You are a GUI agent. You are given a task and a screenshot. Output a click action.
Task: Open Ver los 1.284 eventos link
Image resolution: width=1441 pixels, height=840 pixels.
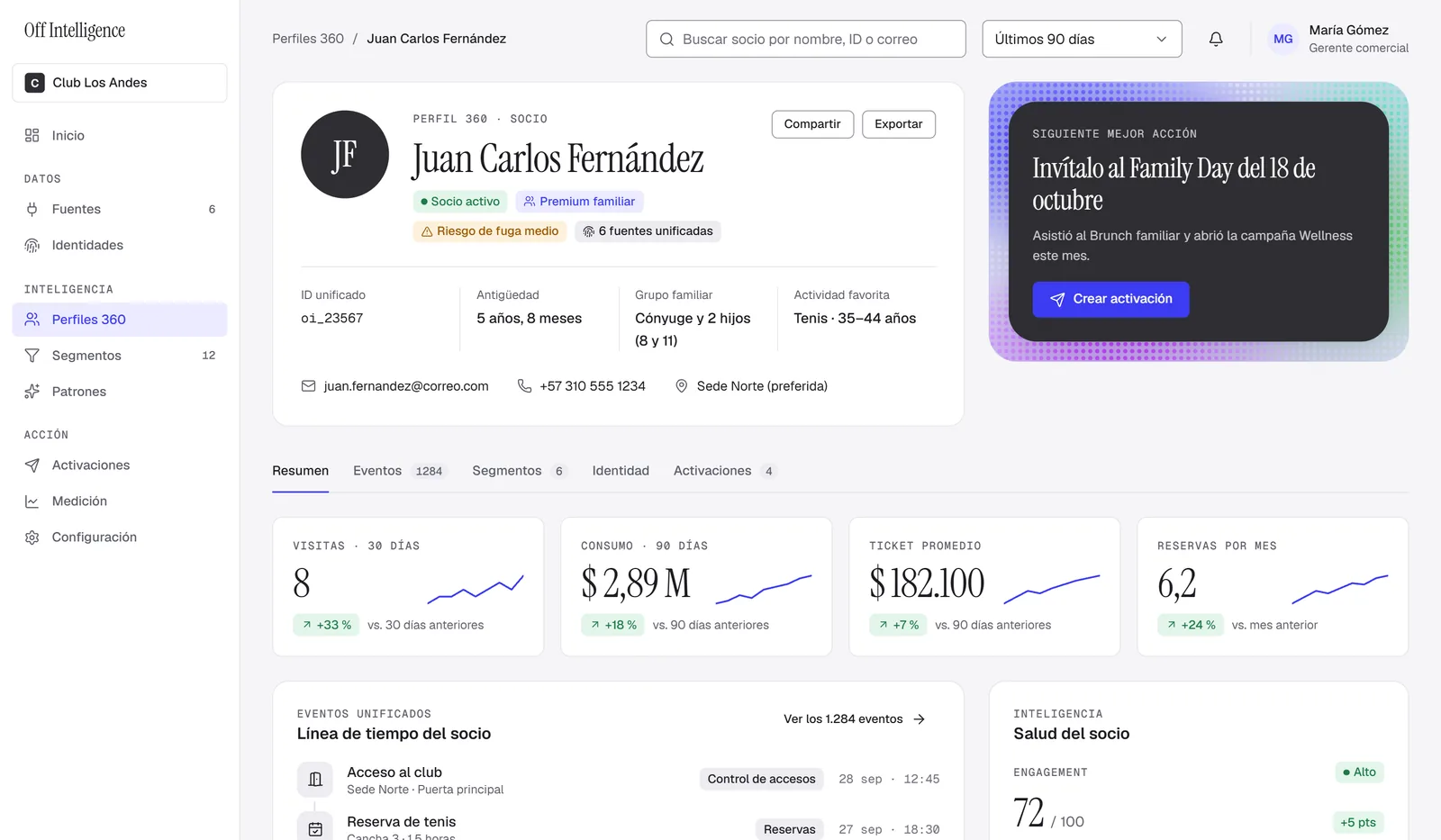(855, 719)
